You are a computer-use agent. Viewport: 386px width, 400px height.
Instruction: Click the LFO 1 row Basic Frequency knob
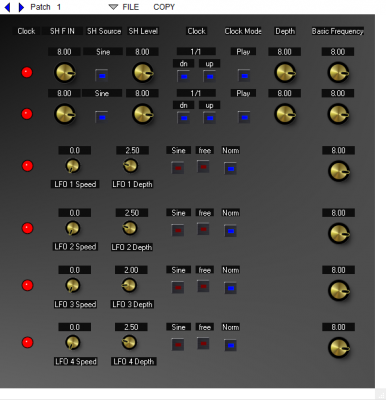click(339, 171)
